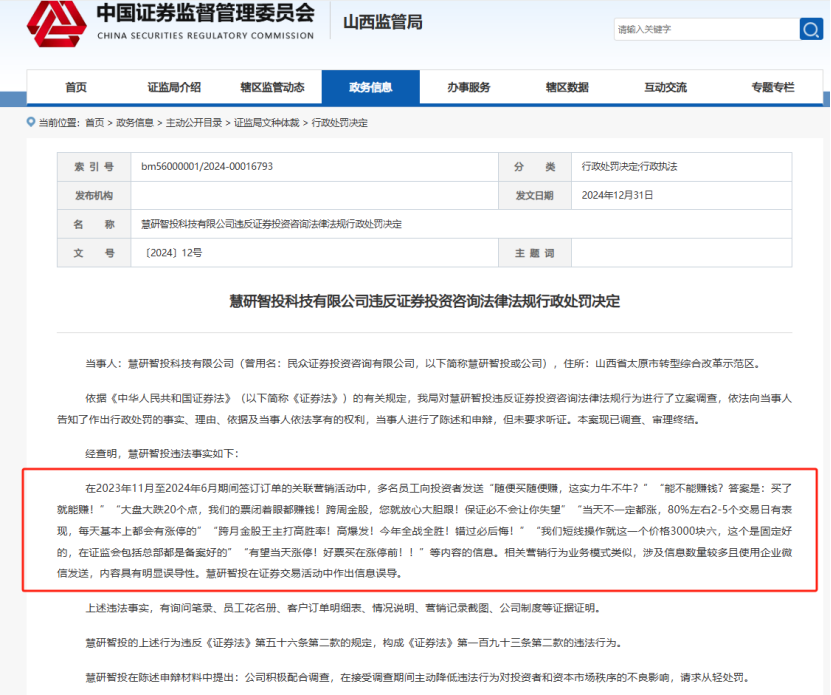Open the 互动交流 navigation item
The height and width of the screenshot is (695, 831).
pos(665,88)
